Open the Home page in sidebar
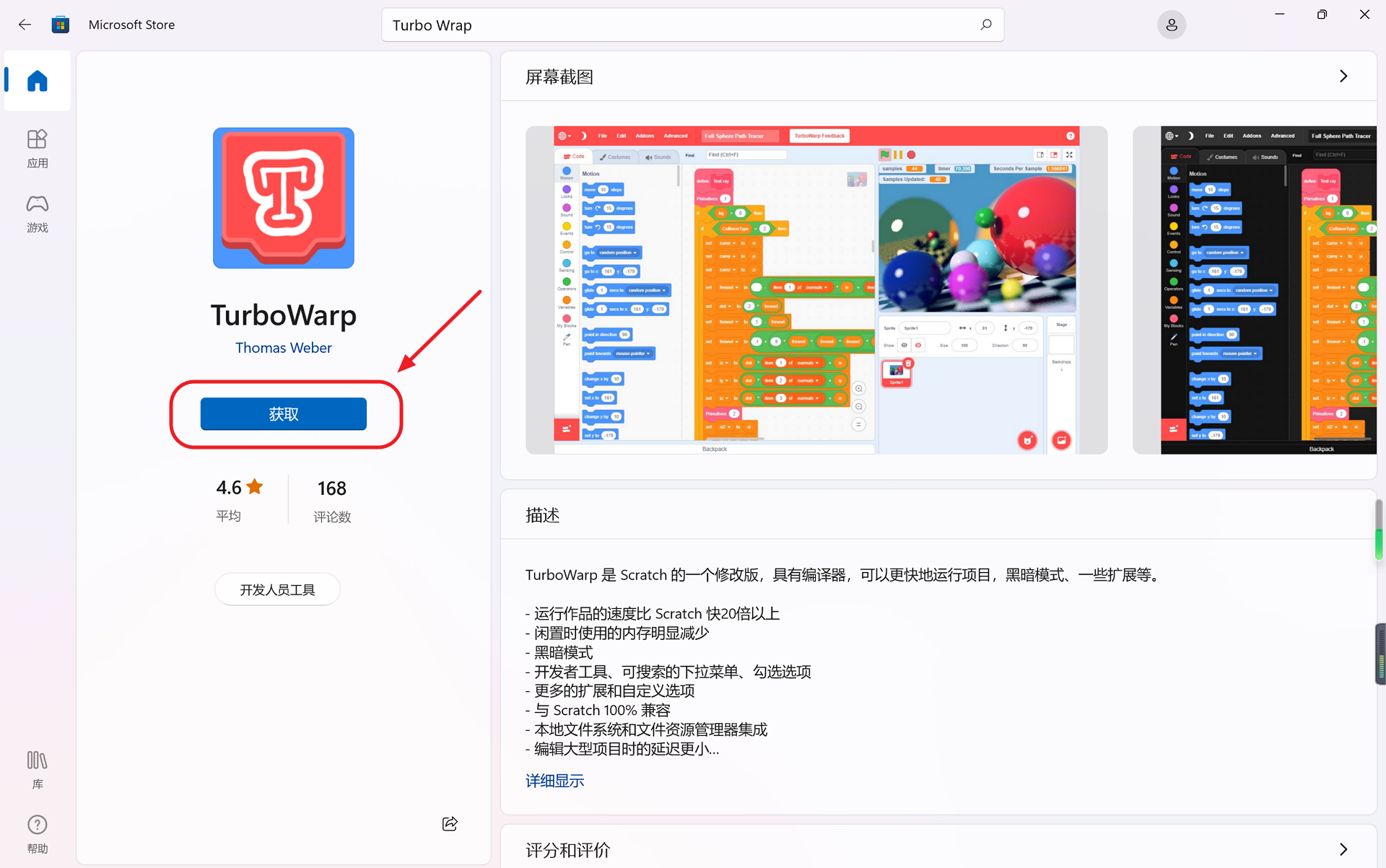Viewport: 1386px width, 868px height. pos(38,81)
